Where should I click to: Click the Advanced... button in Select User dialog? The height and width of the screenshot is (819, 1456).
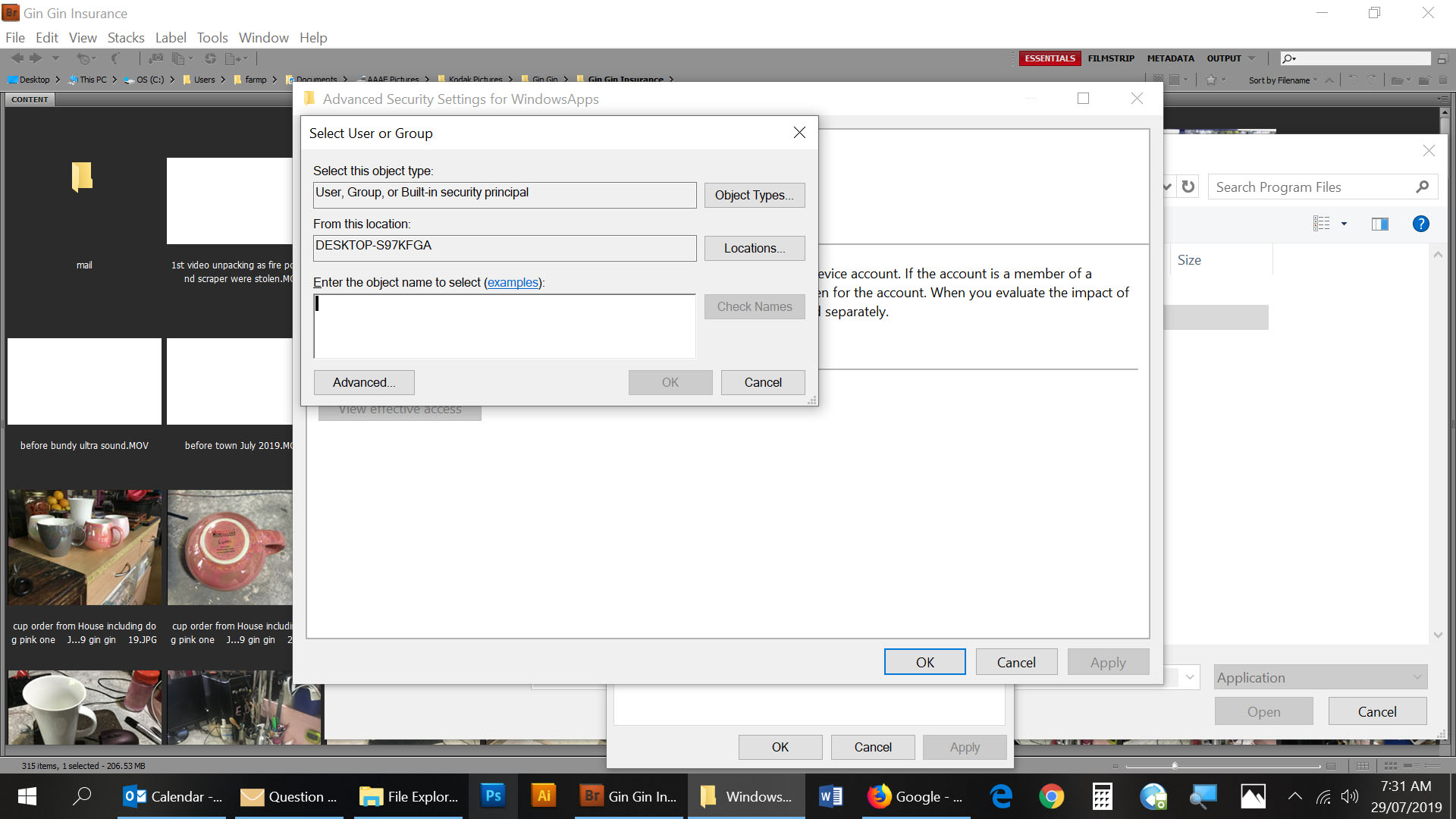pos(364,382)
